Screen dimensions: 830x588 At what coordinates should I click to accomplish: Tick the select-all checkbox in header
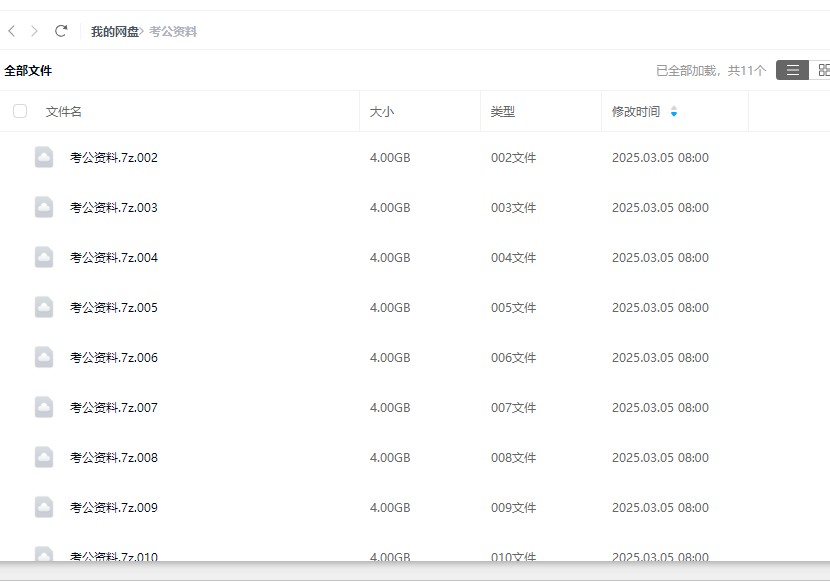click(20, 111)
